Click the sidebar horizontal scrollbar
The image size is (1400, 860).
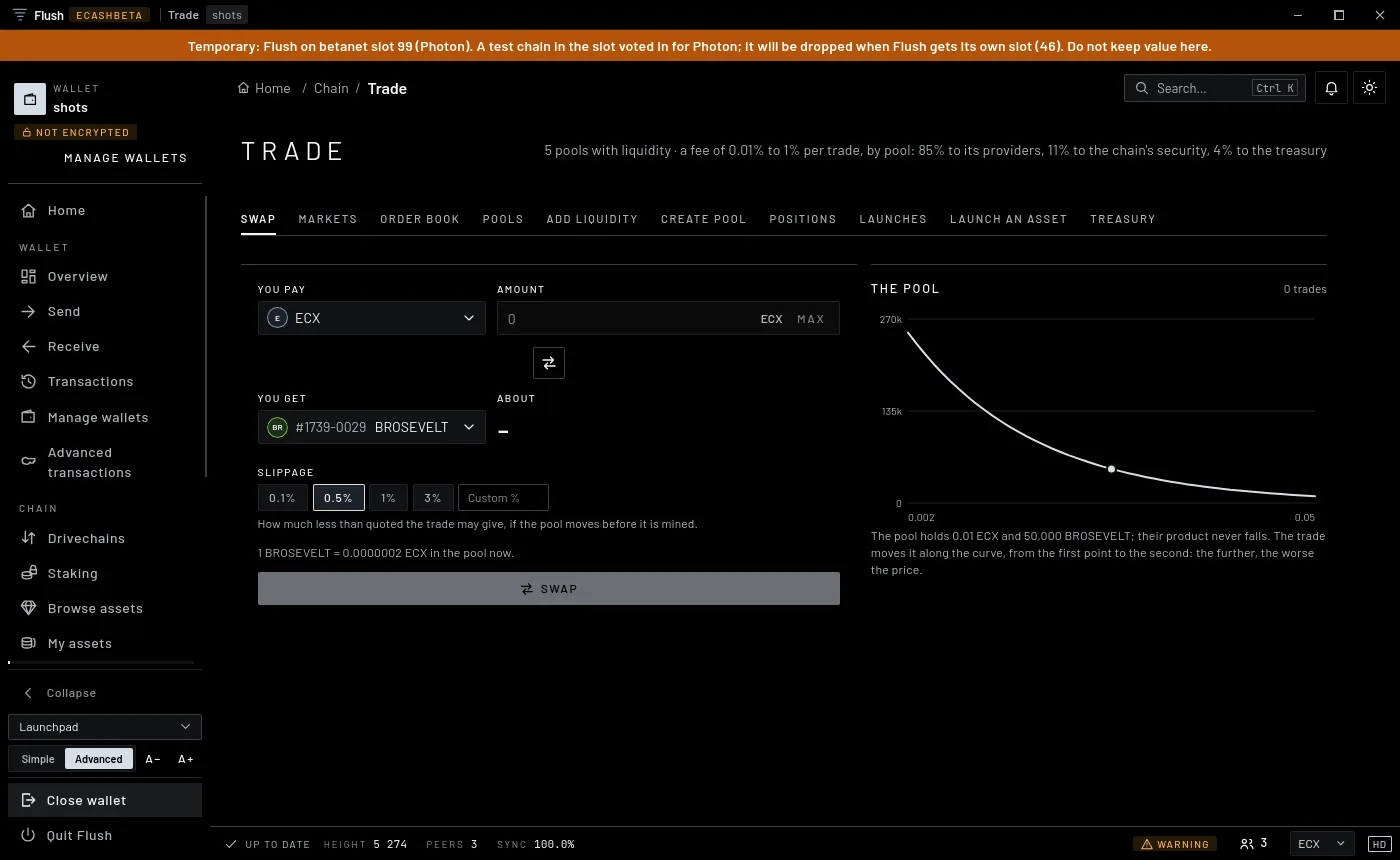tap(102, 663)
